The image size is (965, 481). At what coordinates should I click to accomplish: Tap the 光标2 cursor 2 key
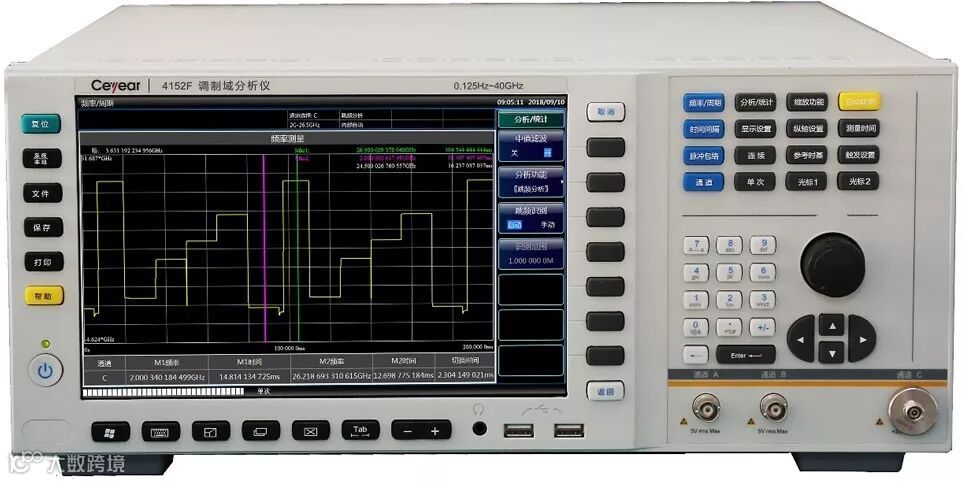coord(859,180)
